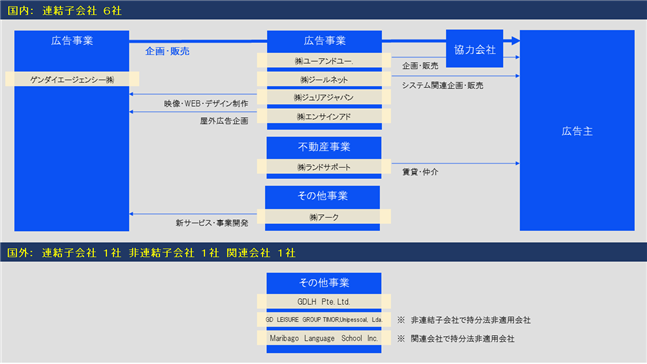
Task: Click the ㈱ジールネット box
Action: click(324, 79)
